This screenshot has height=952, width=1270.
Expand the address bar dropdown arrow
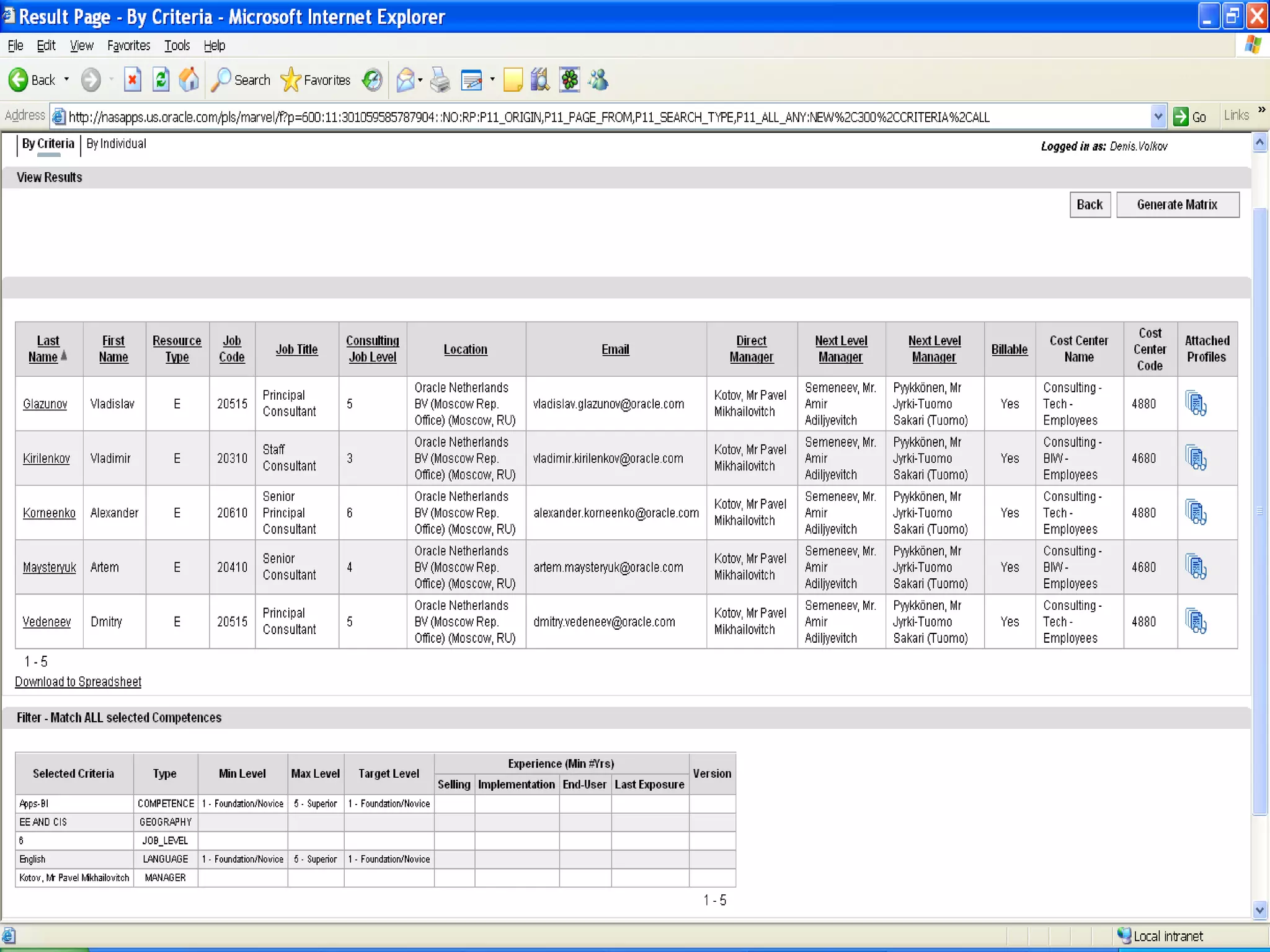(1157, 117)
